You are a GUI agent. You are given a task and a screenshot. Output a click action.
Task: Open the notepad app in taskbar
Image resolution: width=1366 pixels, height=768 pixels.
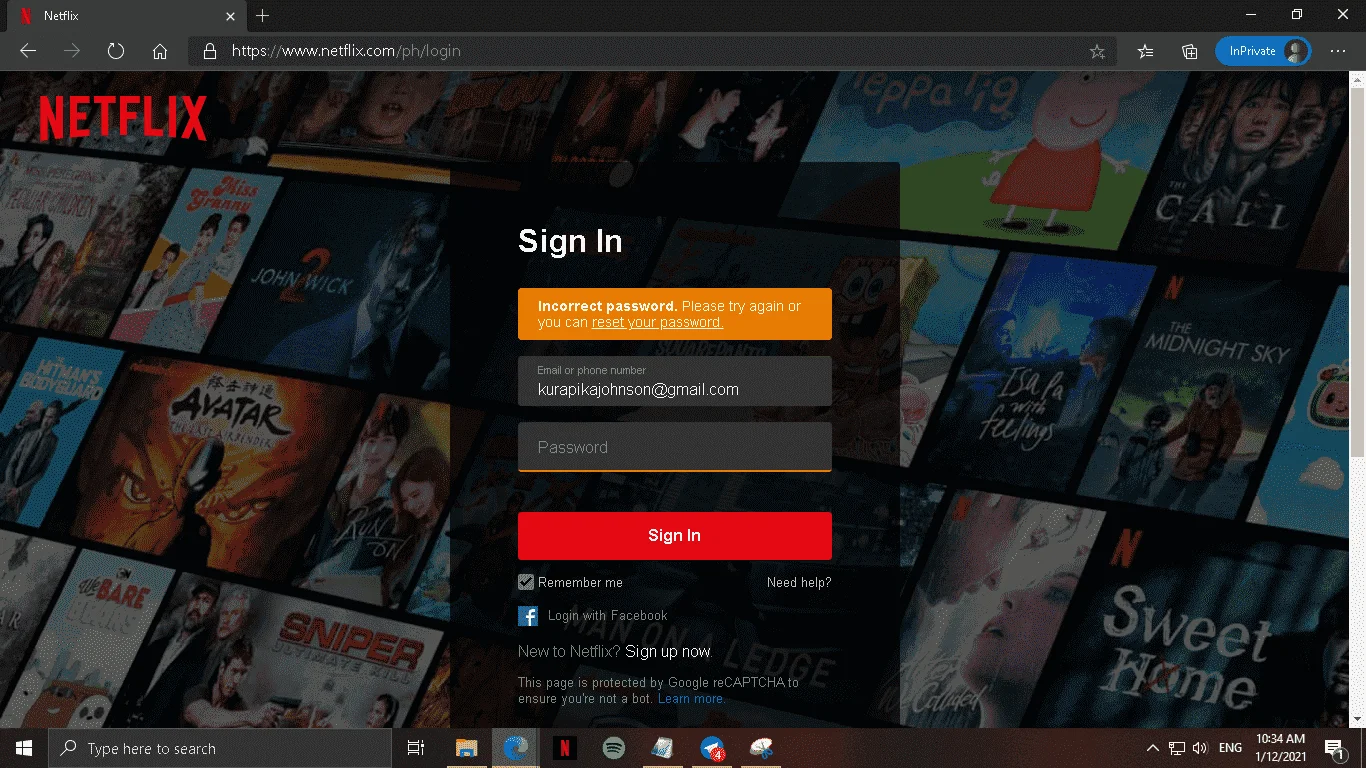tap(662, 748)
